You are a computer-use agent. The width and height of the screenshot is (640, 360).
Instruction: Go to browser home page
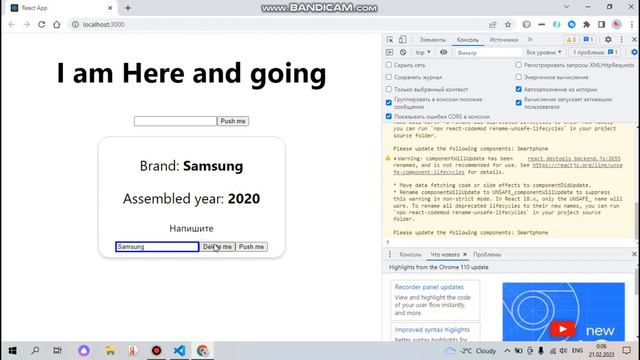pos(57,24)
